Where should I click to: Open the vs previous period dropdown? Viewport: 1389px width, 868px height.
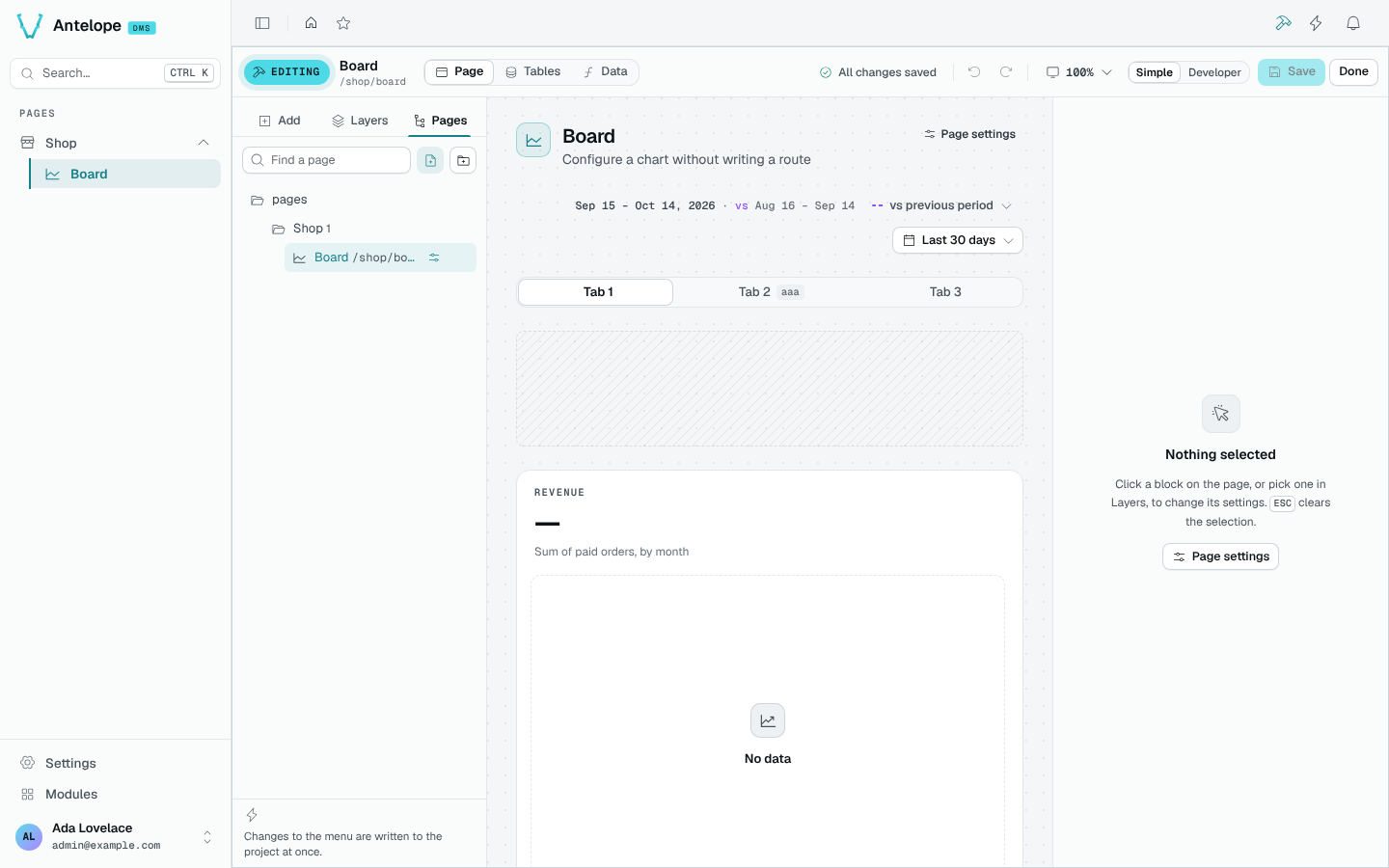pos(941,205)
